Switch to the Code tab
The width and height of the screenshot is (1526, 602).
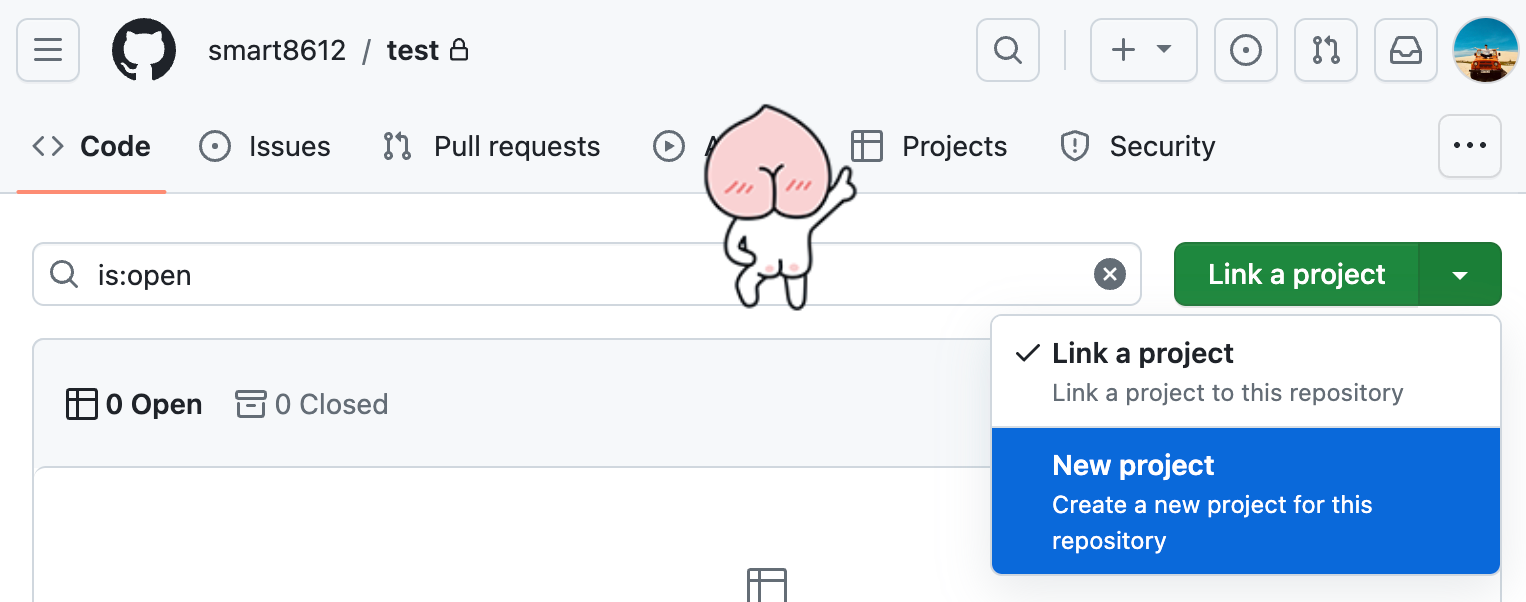click(91, 147)
